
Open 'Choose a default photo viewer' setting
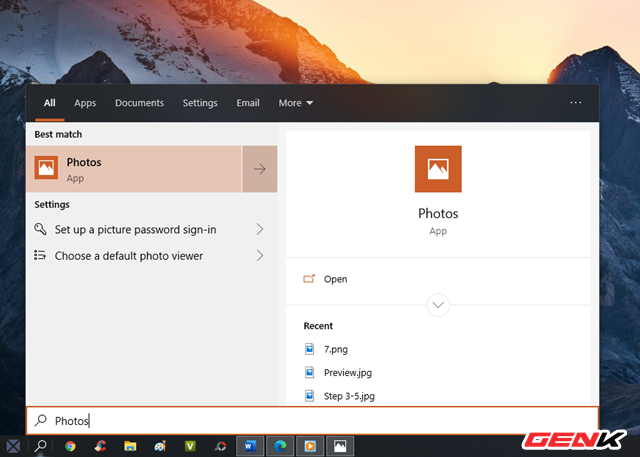(x=128, y=256)
